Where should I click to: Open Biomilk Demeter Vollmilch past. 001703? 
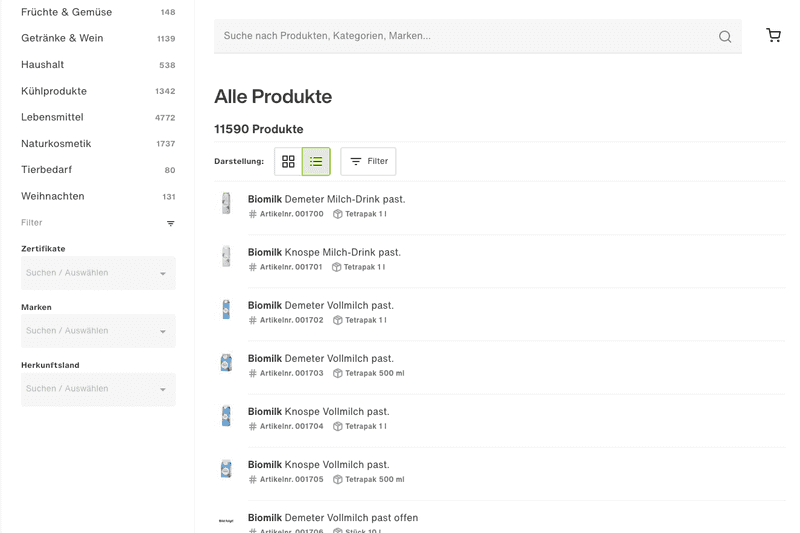point(321,359)
